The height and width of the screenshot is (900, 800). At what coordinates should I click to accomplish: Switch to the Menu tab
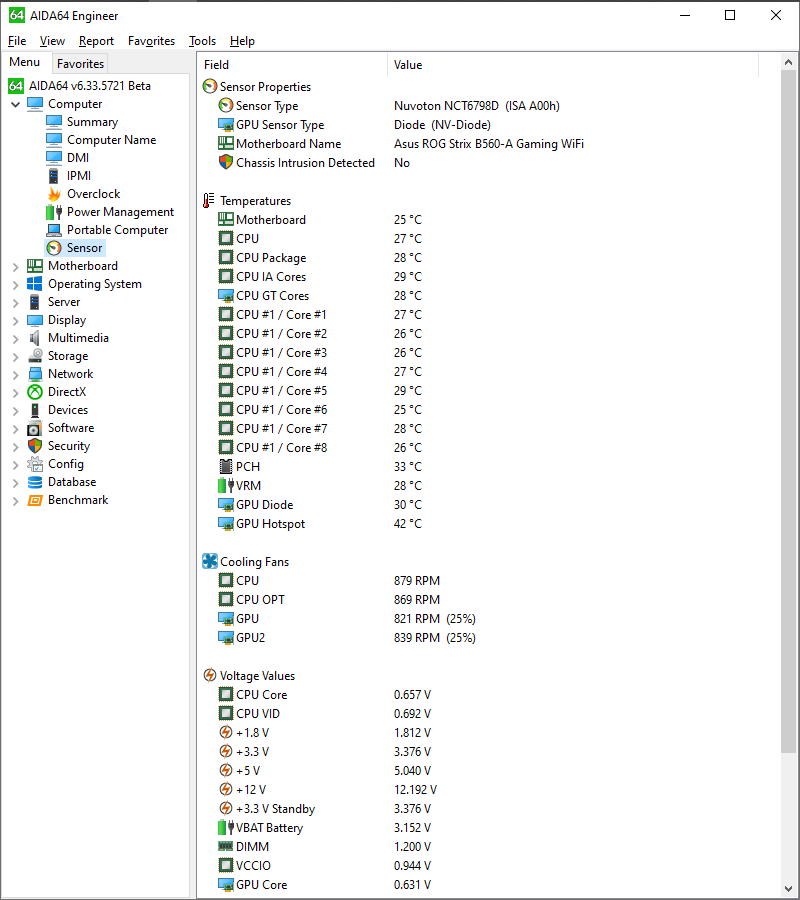[x=24, y=61]
